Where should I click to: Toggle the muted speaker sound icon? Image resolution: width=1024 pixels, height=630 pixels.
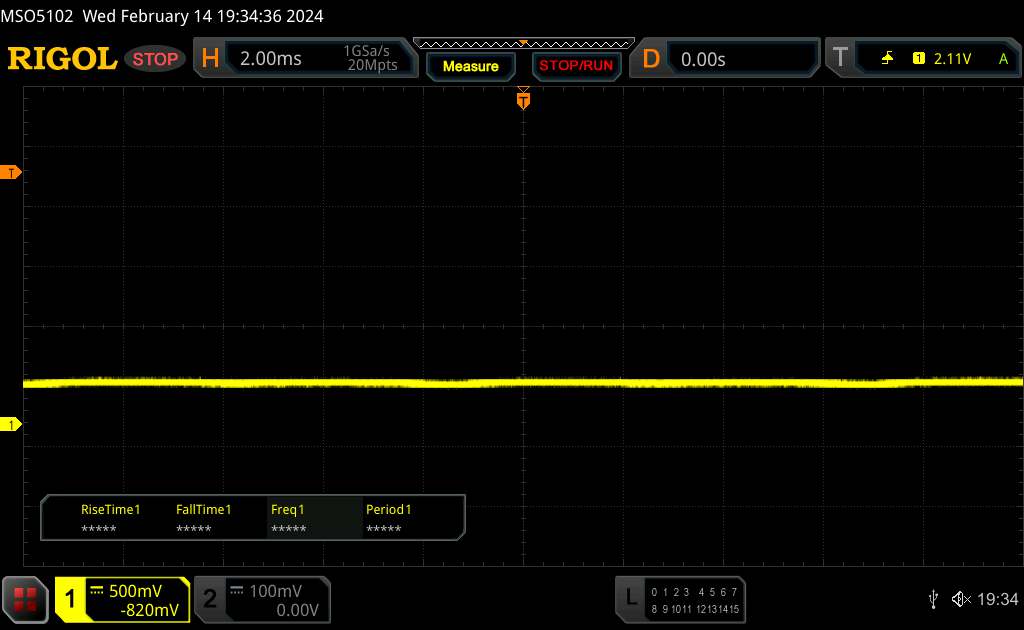[961, 599]
